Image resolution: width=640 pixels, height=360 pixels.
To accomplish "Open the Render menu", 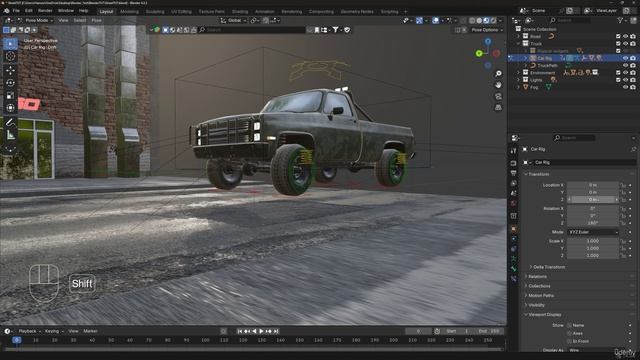I will pyautogui.click(x=45, y=11).
